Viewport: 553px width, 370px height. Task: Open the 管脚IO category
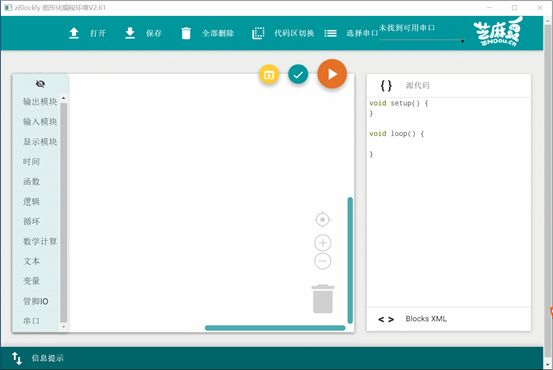click(x=36, y=301)
